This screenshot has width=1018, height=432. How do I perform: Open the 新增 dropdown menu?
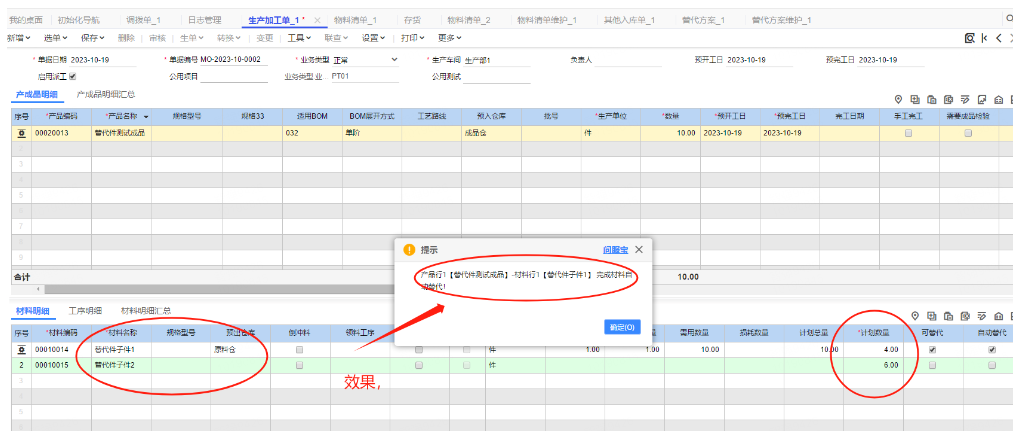[19, 38]
